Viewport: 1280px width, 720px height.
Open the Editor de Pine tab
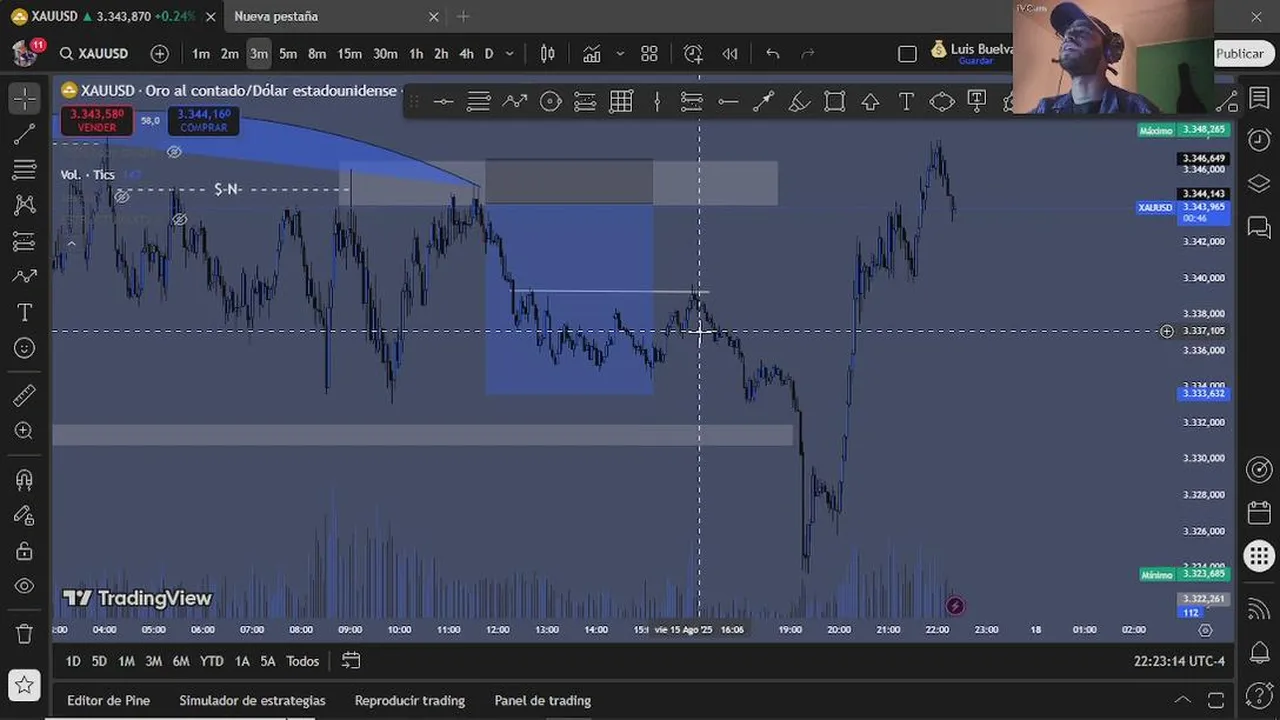(108, 700)
